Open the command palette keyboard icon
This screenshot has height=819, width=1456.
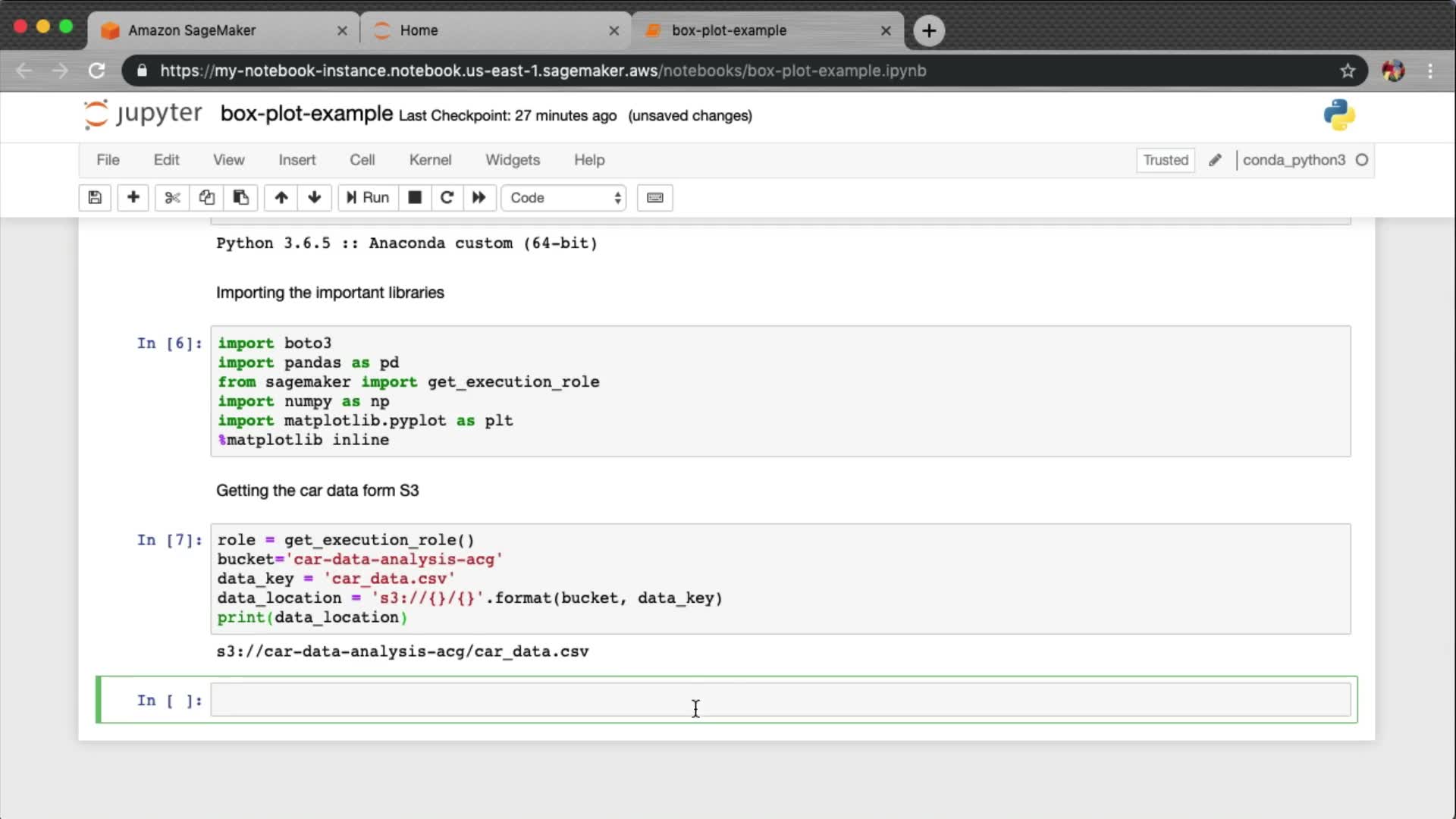(x=655, y=198)
